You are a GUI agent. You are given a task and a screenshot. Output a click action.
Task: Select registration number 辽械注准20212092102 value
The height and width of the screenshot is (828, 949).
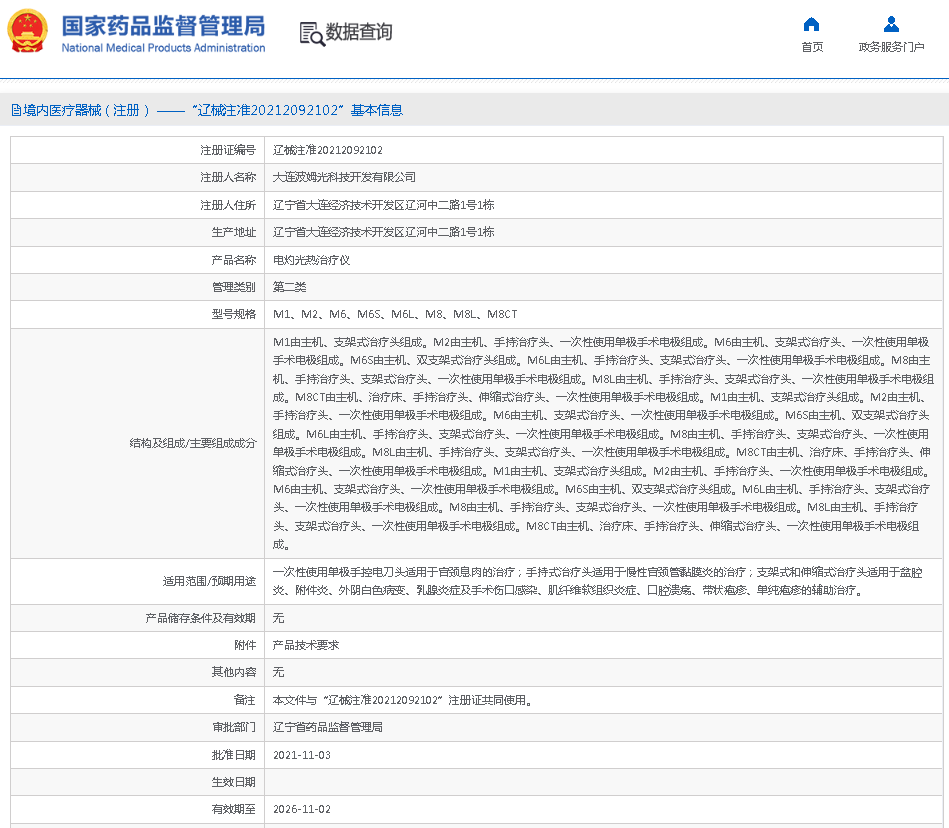click(x=327, y=150)
